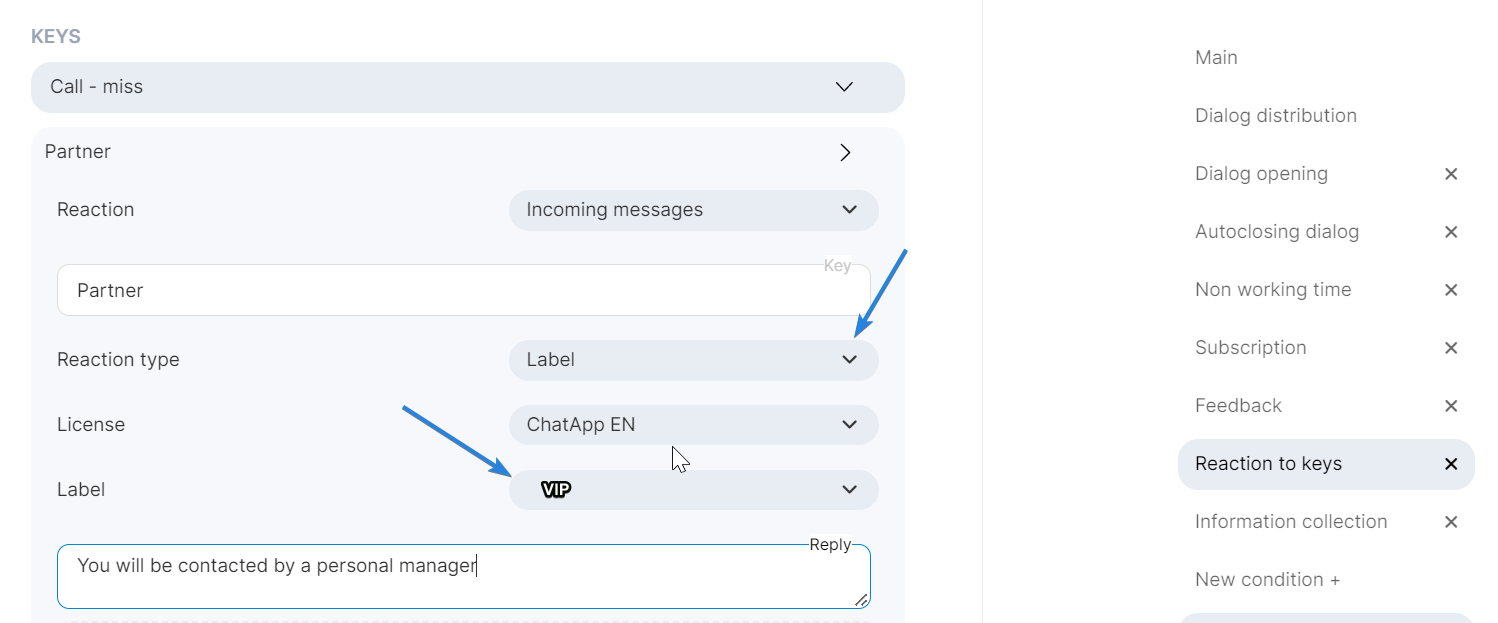Open the Feedback section

coord(1238,406)
